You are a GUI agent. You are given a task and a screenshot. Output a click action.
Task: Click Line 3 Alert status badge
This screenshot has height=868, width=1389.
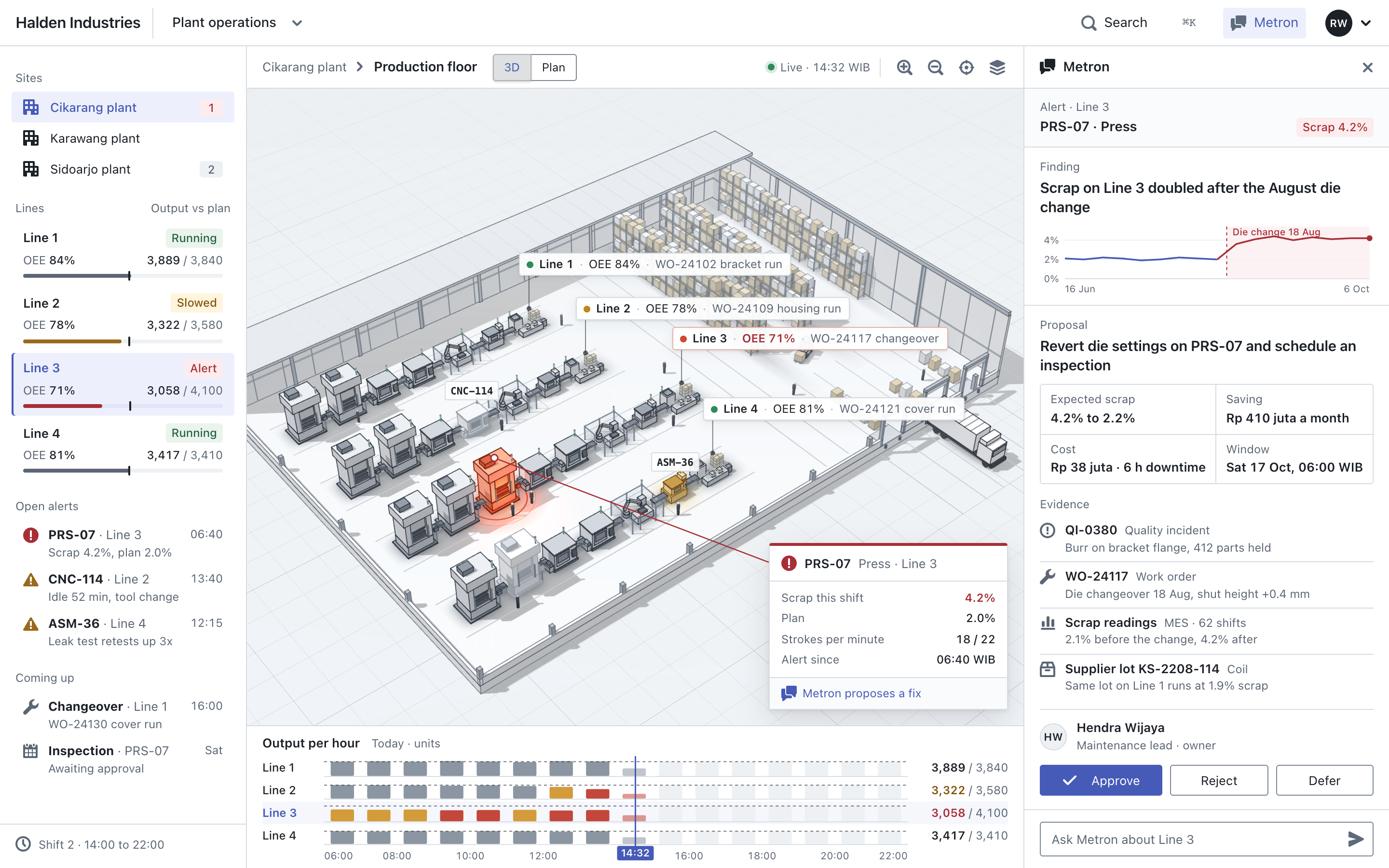203,368
